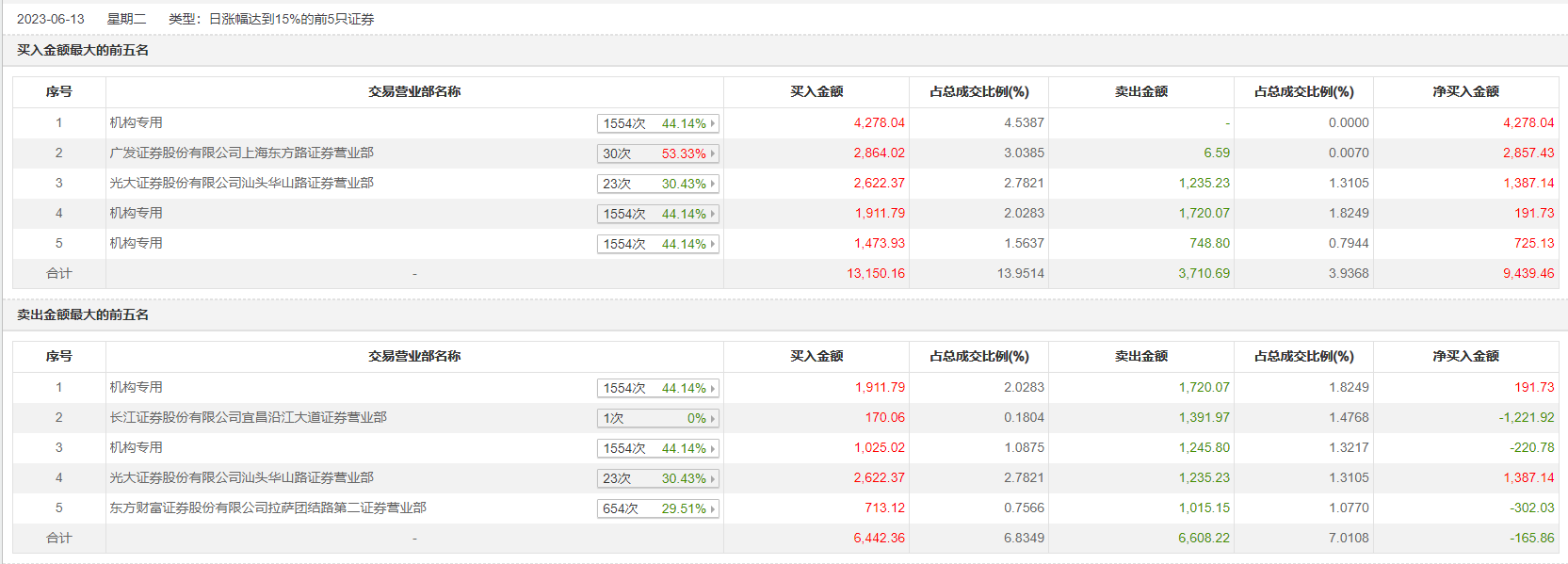Click the arrow icon on the 1次 0% badge
The height and width of the screenshot is (564, 1568).
pos(713,418)
